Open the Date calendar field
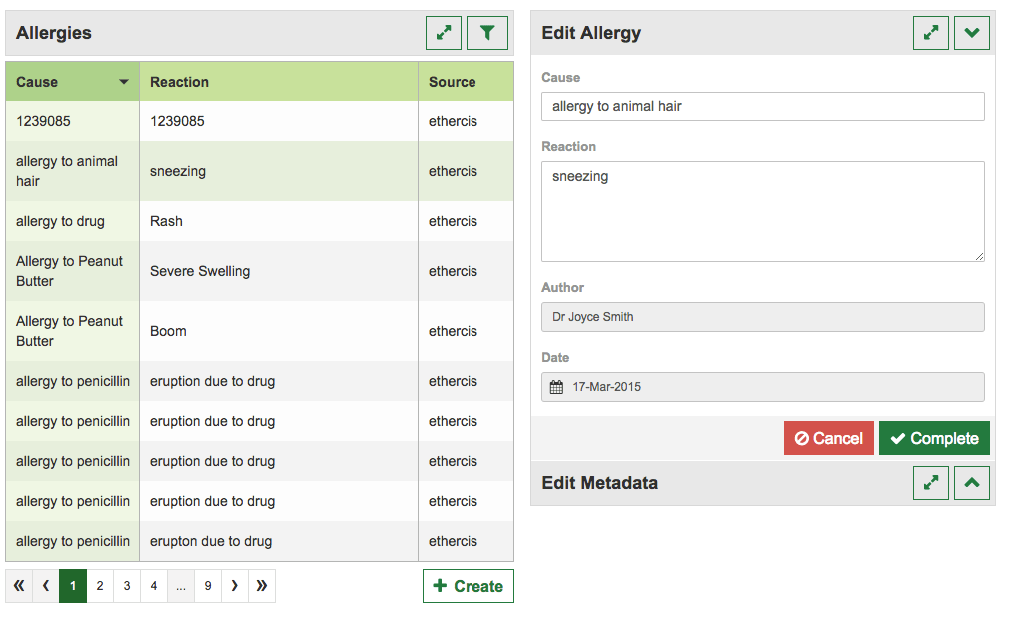This screenshot has height=622, width=1009. (762, 387)
